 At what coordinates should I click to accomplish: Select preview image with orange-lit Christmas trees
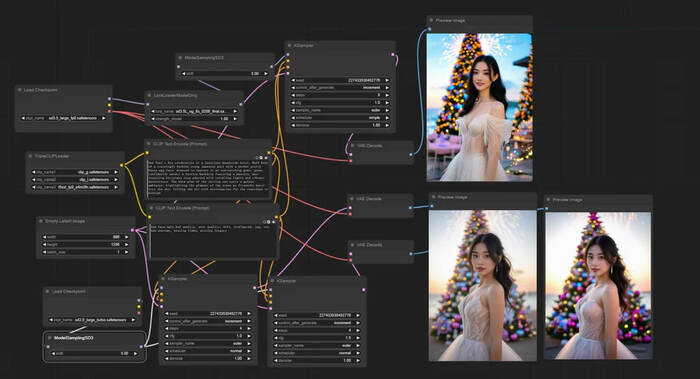pyautogui.click(x=479, y=107)
